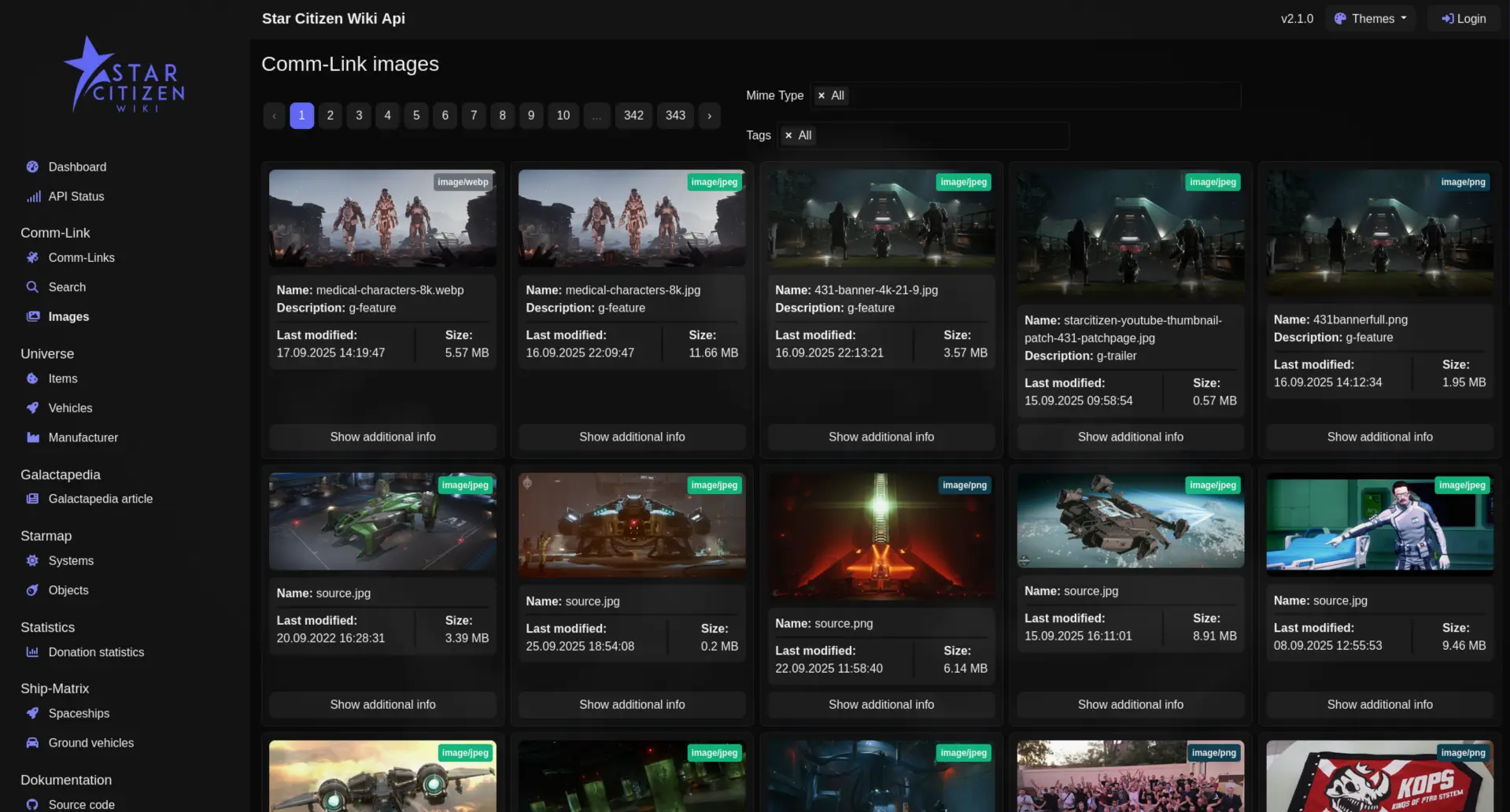Open the 431bannerfull.png thumbnail

tap(1379, 233)
